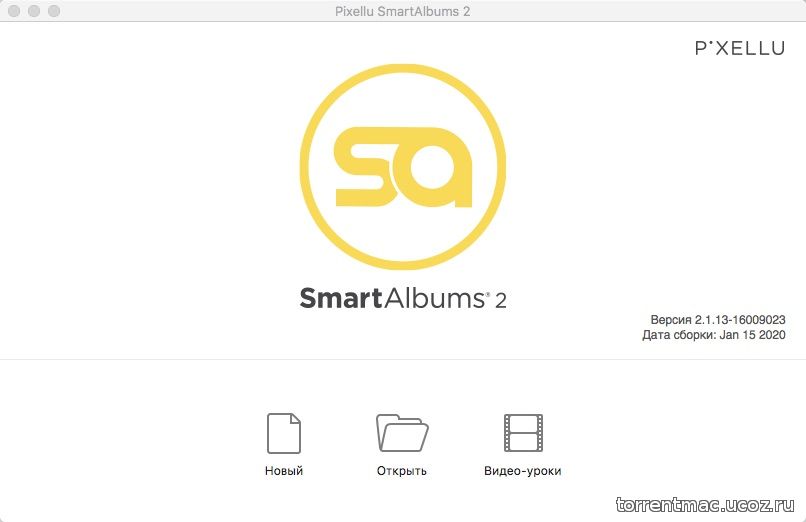Viewport: 806px width, 522px height.
Task: Click the horizontal divider above the action icons
Action: pos(403,359)
